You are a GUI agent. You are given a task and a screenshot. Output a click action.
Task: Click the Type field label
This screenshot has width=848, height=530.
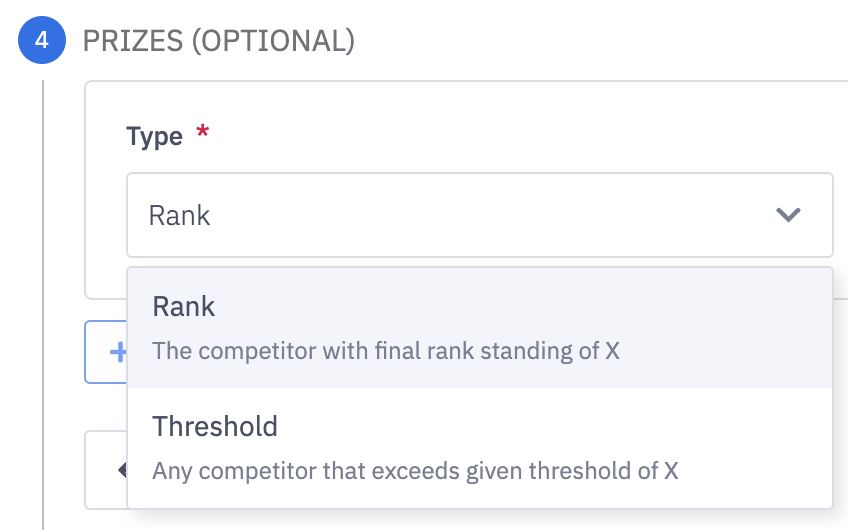pos(155,136)
